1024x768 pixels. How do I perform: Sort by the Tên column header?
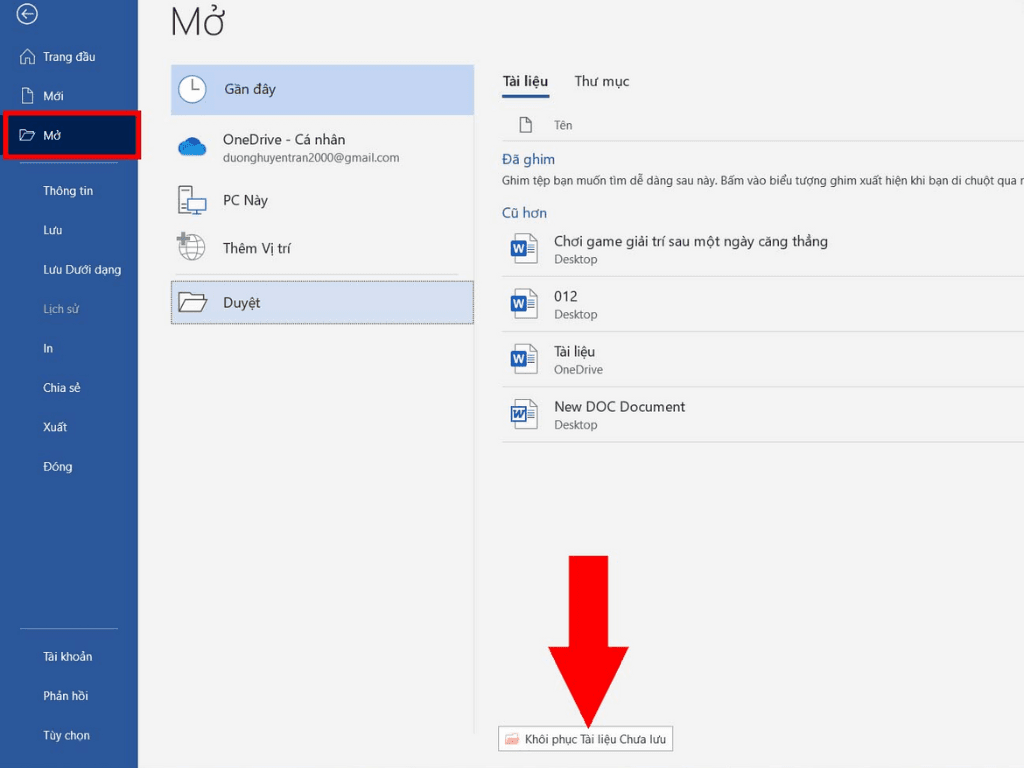click(x=563, y=125)
